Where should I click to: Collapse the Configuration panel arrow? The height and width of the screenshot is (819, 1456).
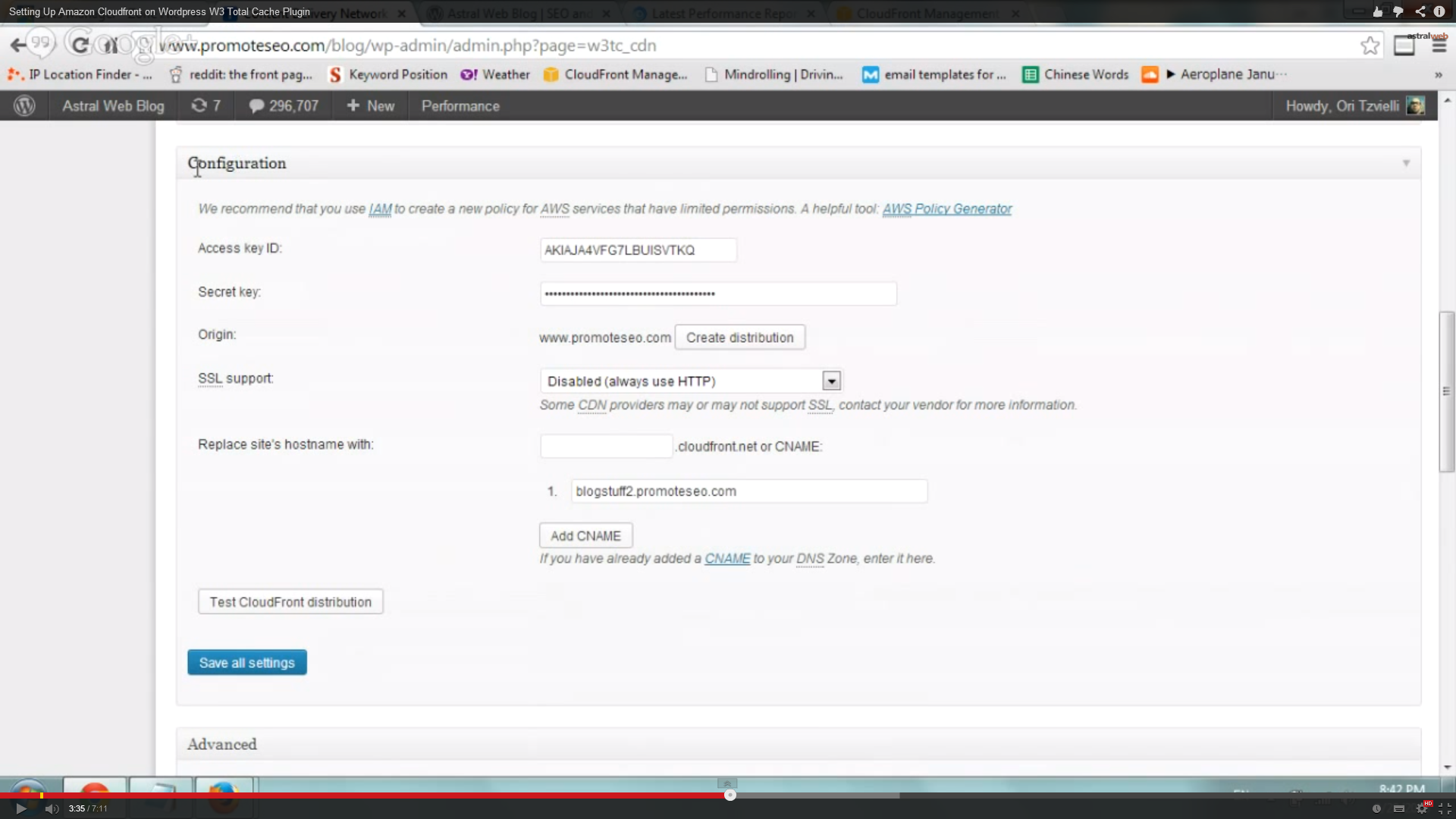pyautogui.click(x=1406, y=163)
